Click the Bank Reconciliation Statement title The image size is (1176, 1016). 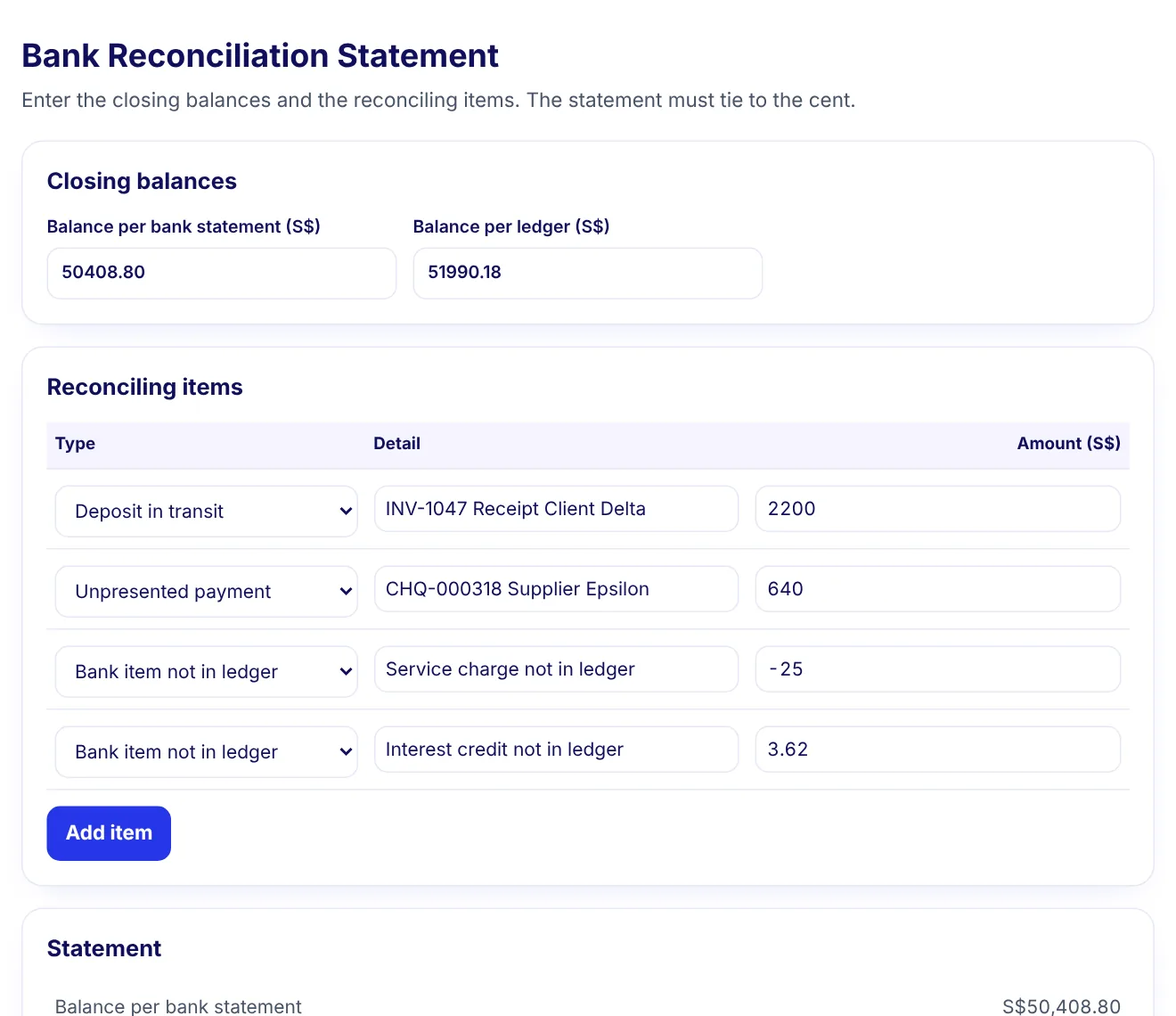click(x=260, y=55)
